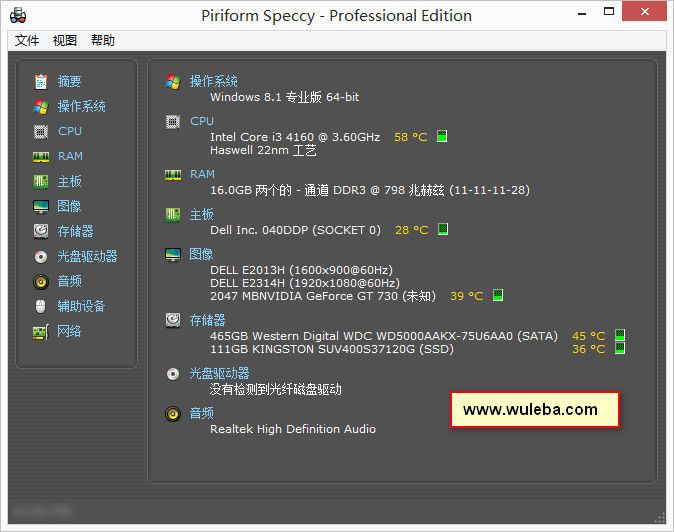Click monitor icon next to 图像 summary heading

click(173, 255)
